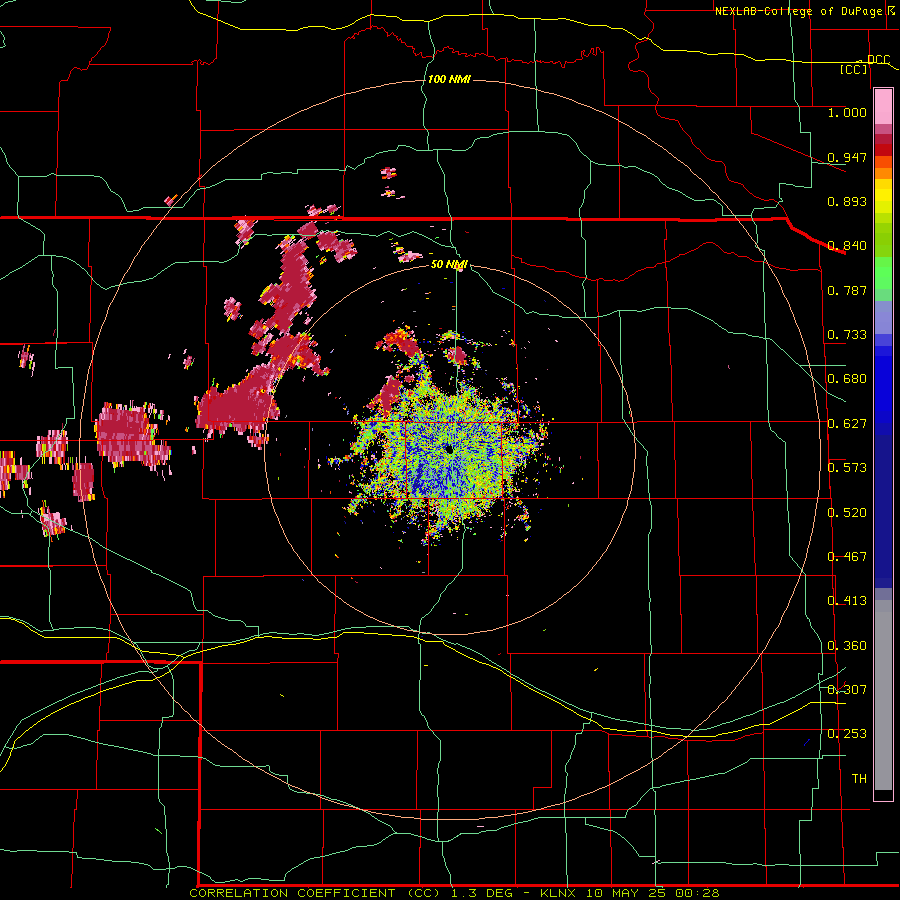The image size is (900, 900).
Task: Click the 0.787 value on the color scale
Action: tap(847, 290)
